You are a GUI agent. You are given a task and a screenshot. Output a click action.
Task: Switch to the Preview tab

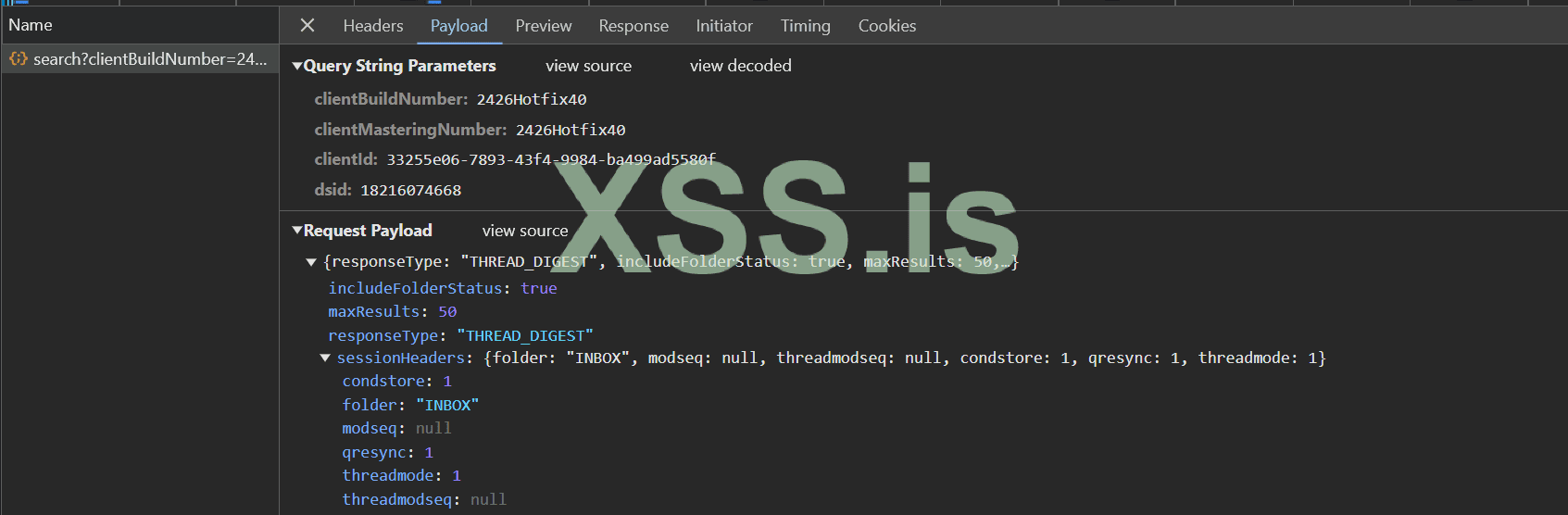544,26
